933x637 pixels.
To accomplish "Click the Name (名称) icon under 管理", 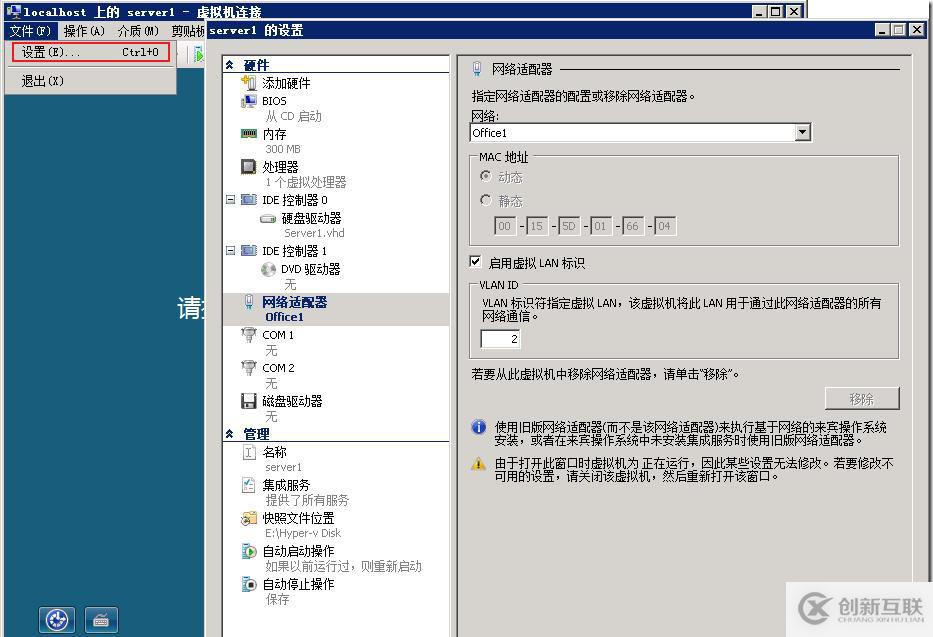I will coord(249,452).
